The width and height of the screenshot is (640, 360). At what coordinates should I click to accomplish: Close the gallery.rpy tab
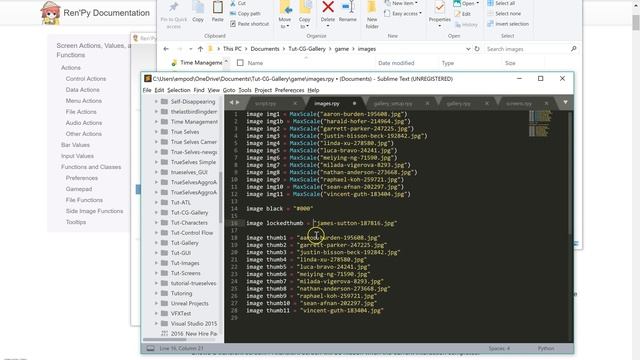487,104
